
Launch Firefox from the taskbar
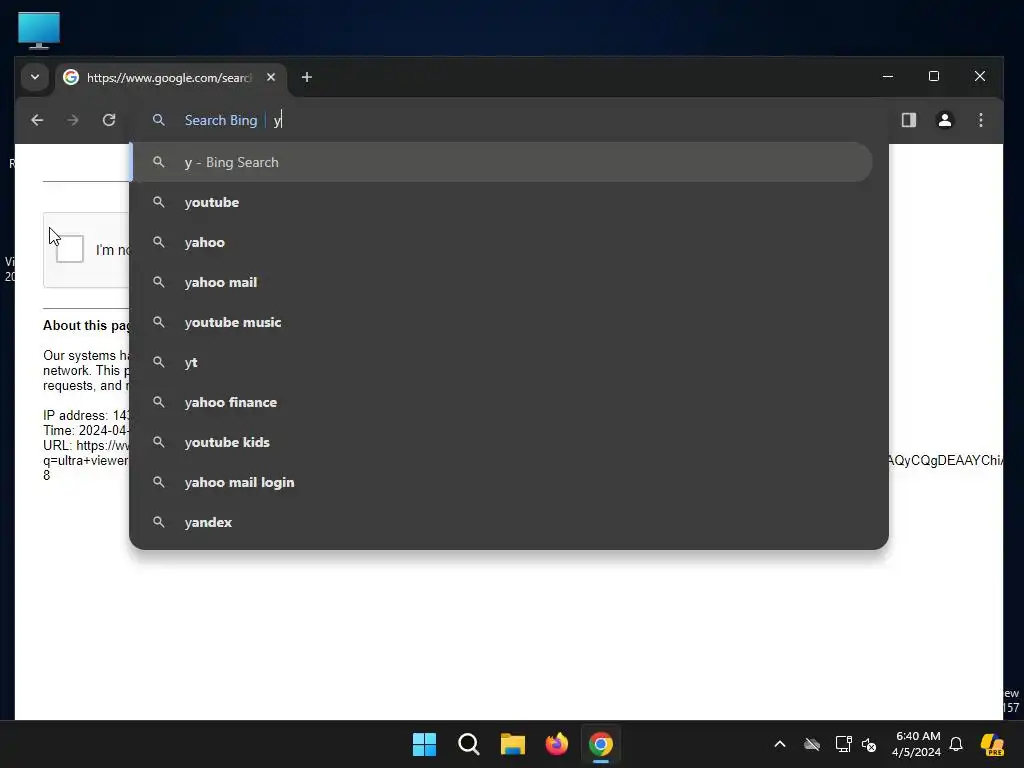(556, 744)
